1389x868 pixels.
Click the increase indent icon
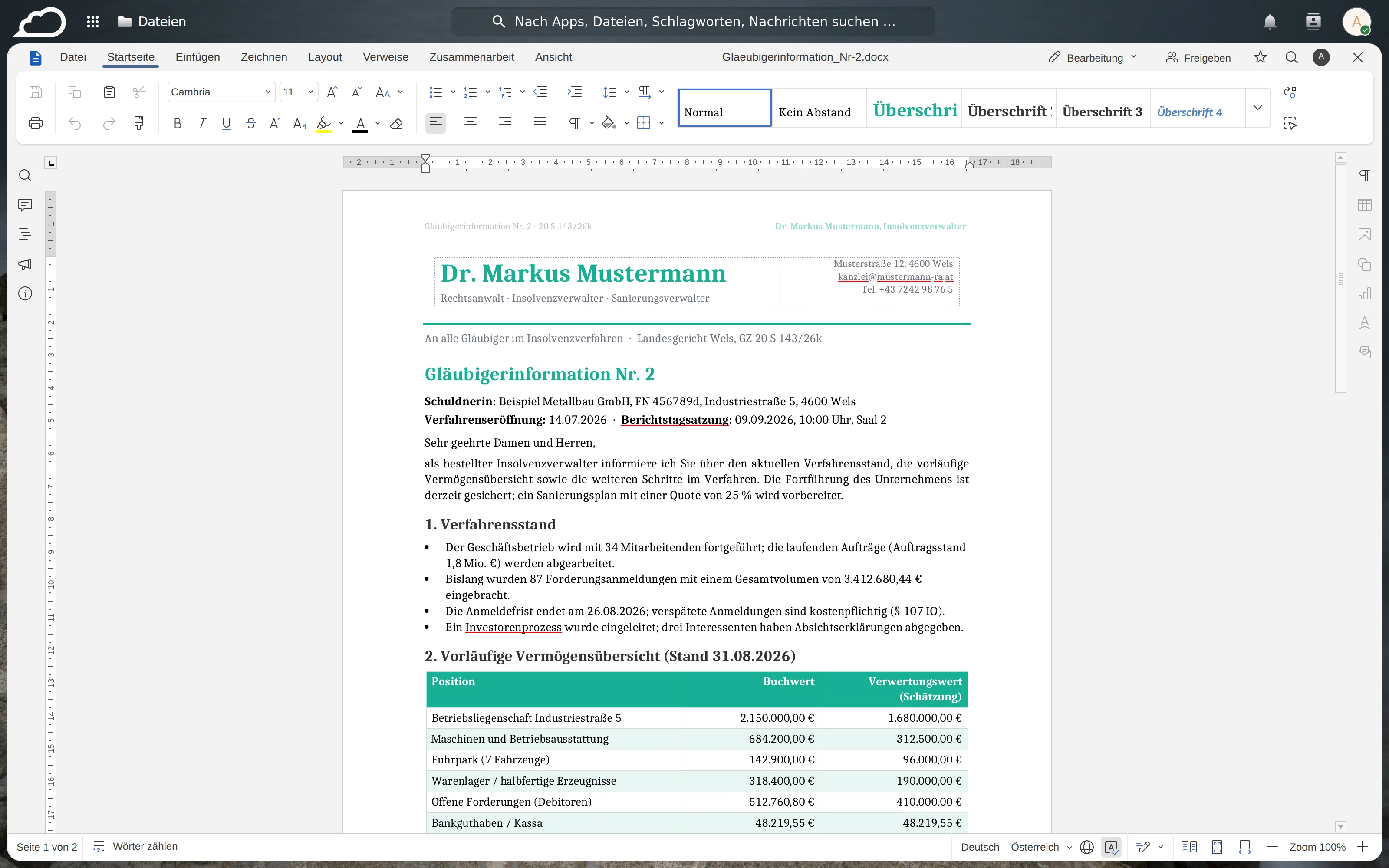575,92
